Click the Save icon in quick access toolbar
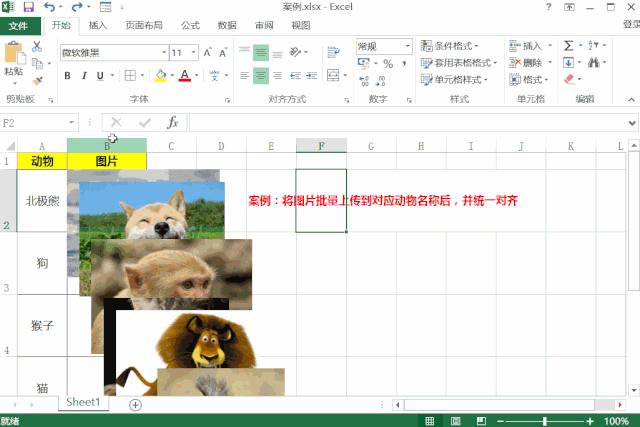The height and width of the screenshot is (427, 640). coord(28,7)
